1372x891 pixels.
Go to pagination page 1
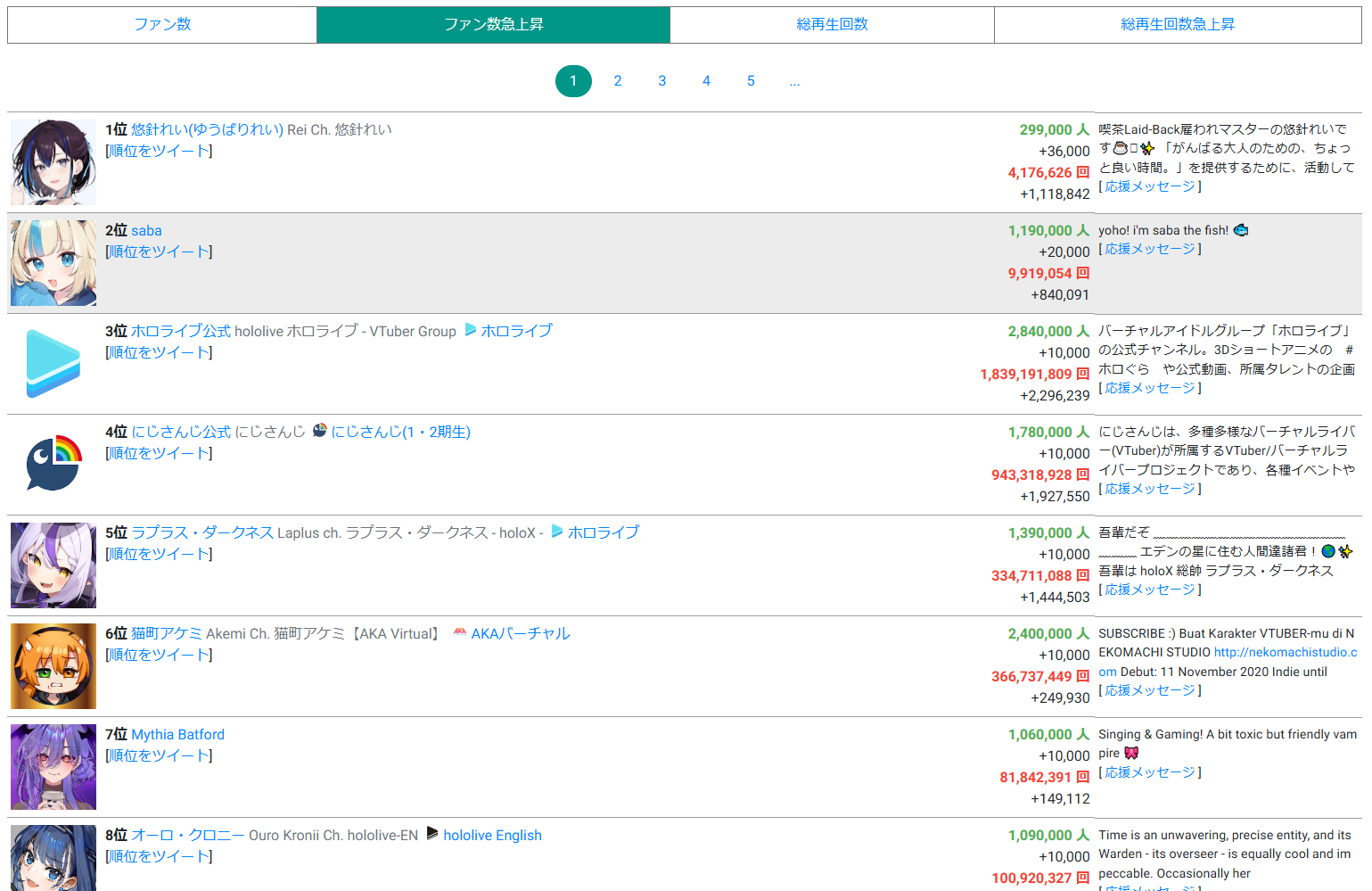[573, 81]
